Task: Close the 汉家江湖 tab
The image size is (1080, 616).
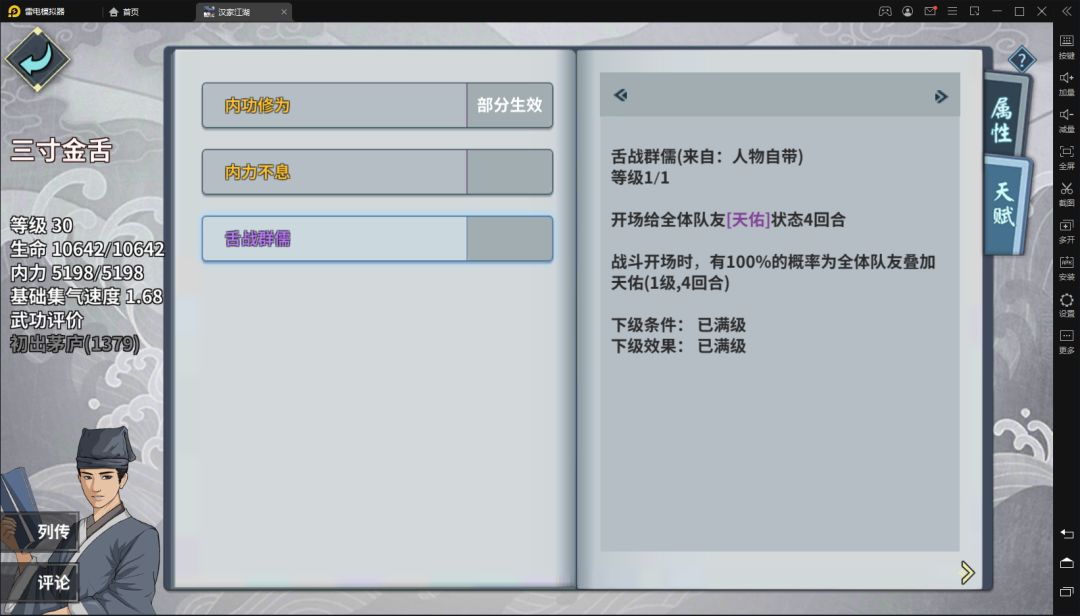Action: tap(284, 12)
